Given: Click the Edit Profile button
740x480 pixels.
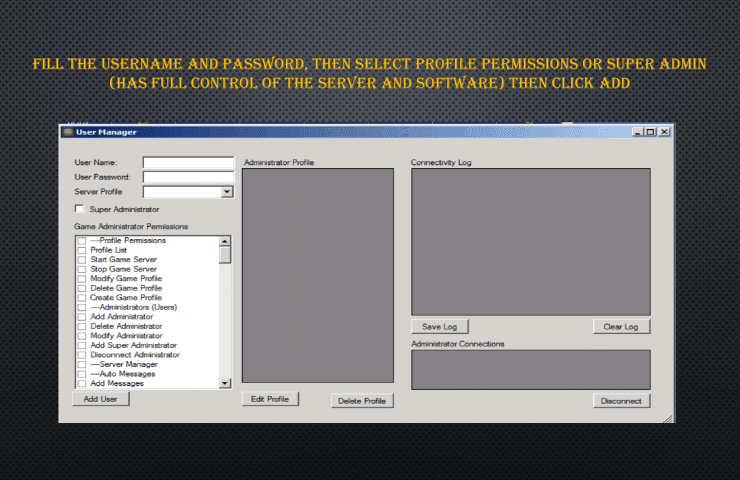Looking at the screenshot, I should [x=270, y=399].
